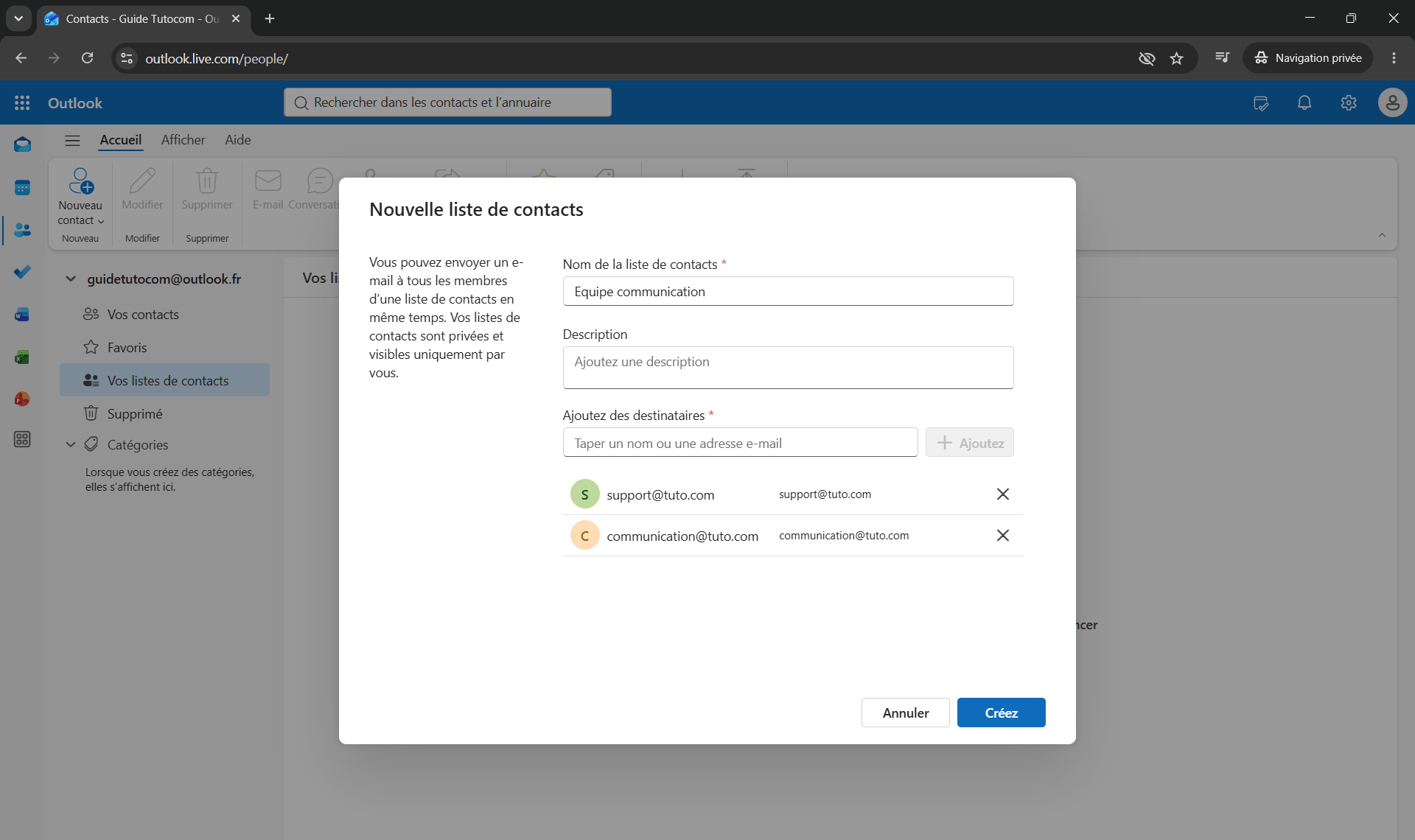Select Vos listes de contacts
Image resolution: width=1415 pixels, height=840 pixels.
point(164,380)
